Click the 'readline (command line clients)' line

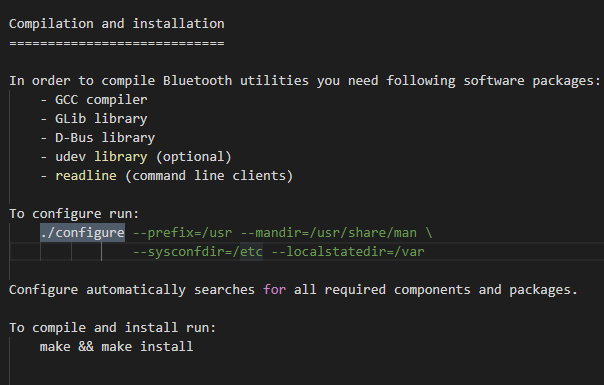click(174, 176)
